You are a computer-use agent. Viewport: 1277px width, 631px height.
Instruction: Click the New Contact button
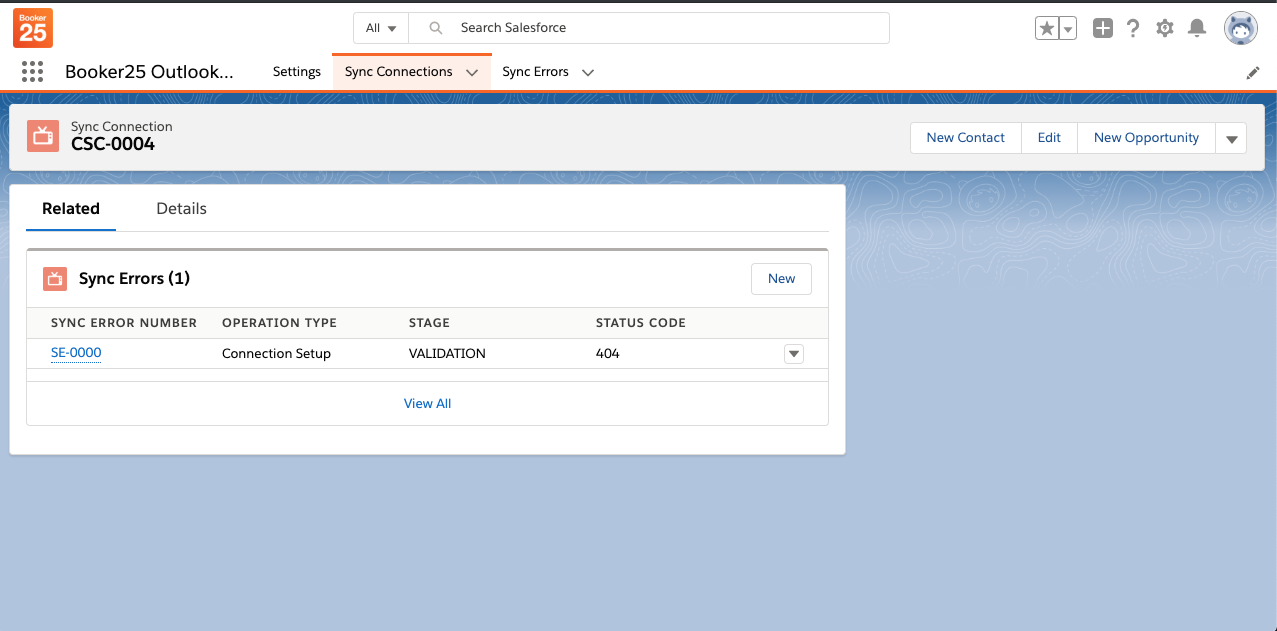(965, 138)
